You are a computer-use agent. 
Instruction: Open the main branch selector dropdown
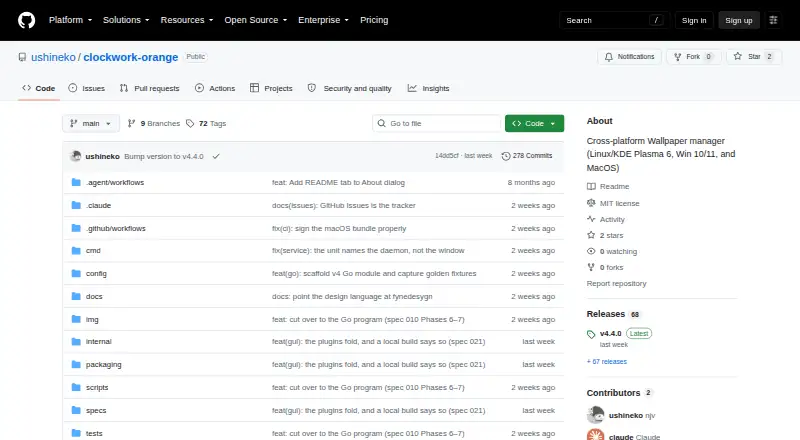(x=91, y=124)
